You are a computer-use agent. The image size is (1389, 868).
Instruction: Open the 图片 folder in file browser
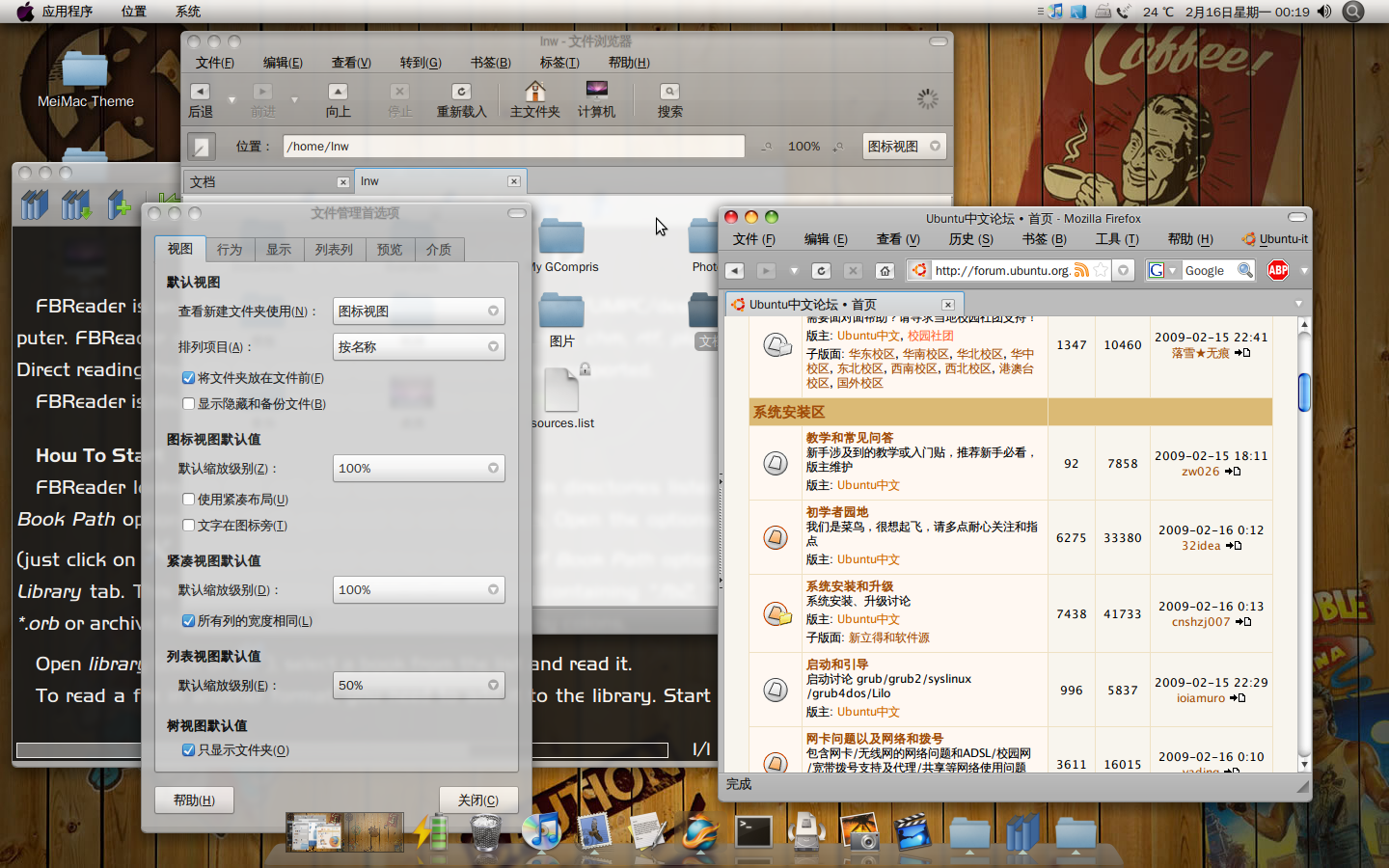coord(561,311)
